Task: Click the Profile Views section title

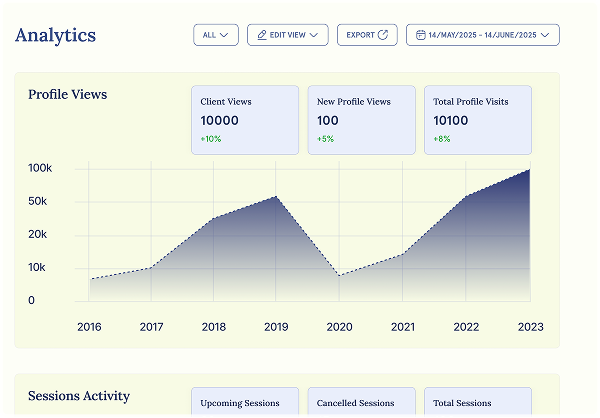Action: (67, 94)
